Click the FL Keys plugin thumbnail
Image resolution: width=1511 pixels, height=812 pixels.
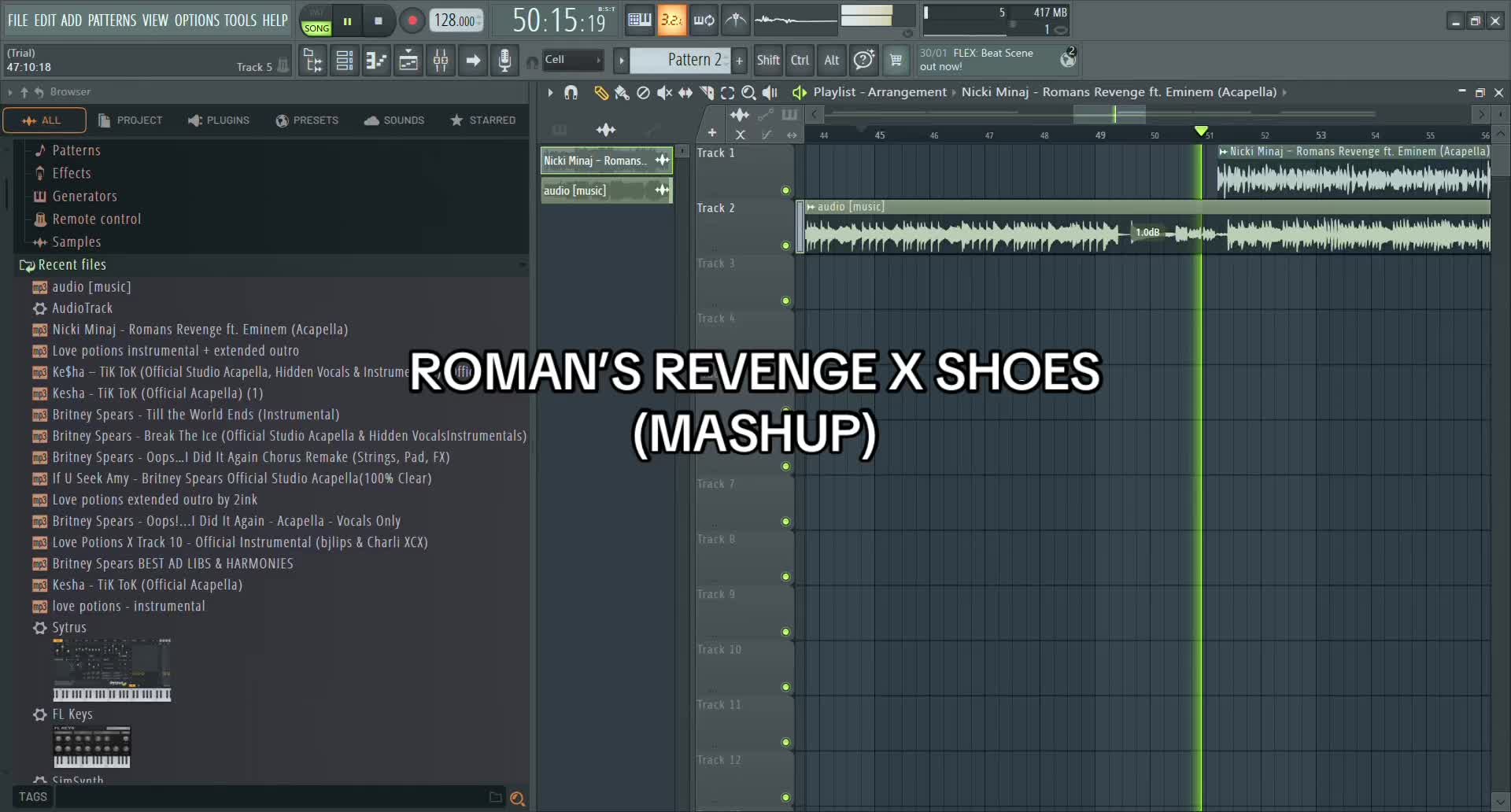91,747
